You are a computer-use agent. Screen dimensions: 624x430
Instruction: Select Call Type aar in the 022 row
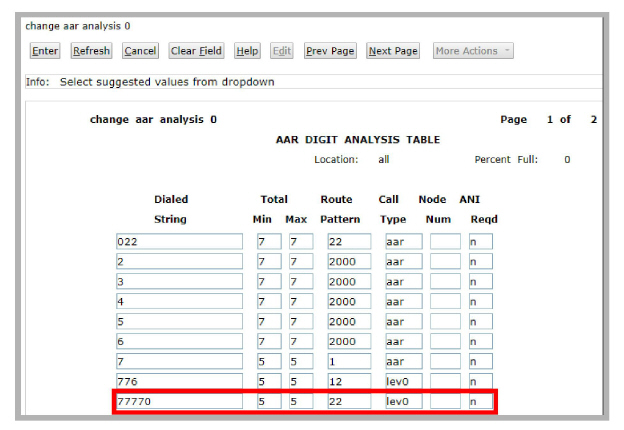404,241
